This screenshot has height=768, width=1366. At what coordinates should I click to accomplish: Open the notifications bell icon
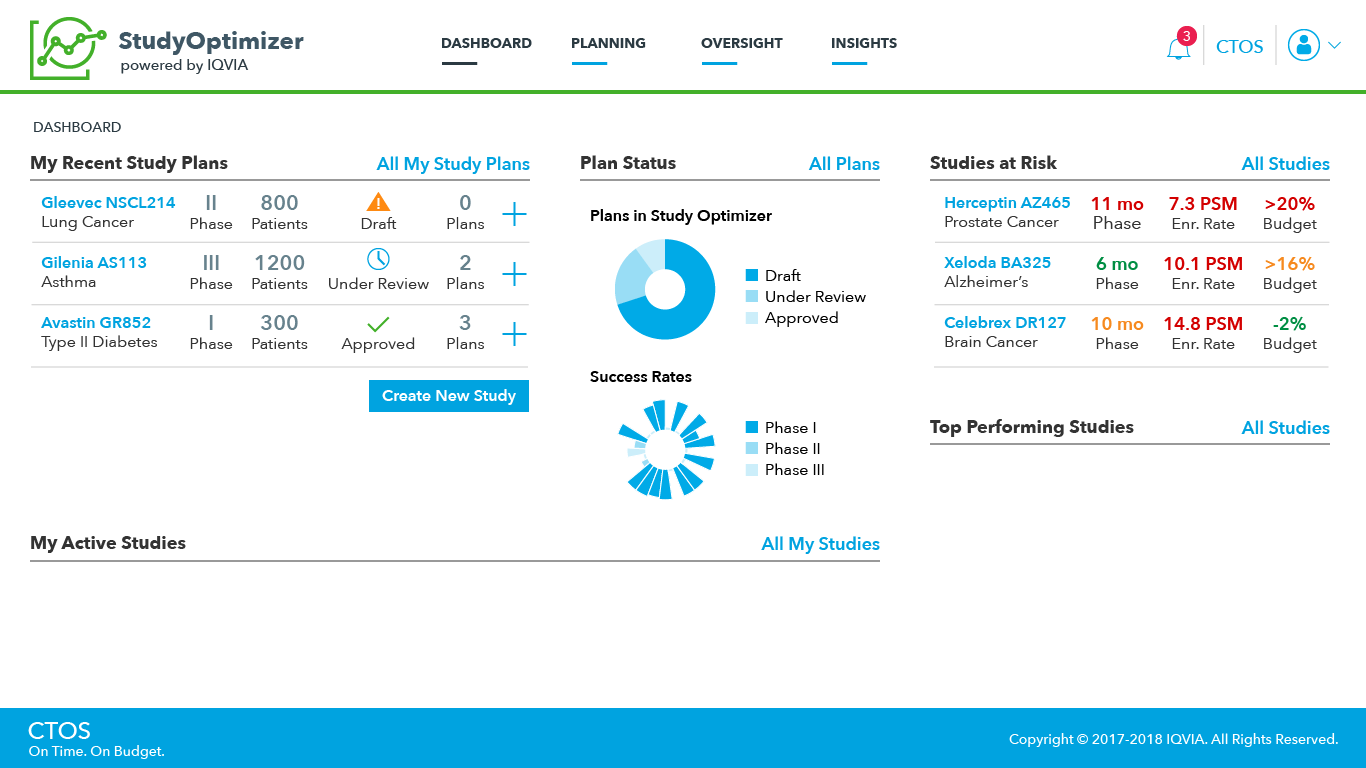click(x=1179, y=47)
